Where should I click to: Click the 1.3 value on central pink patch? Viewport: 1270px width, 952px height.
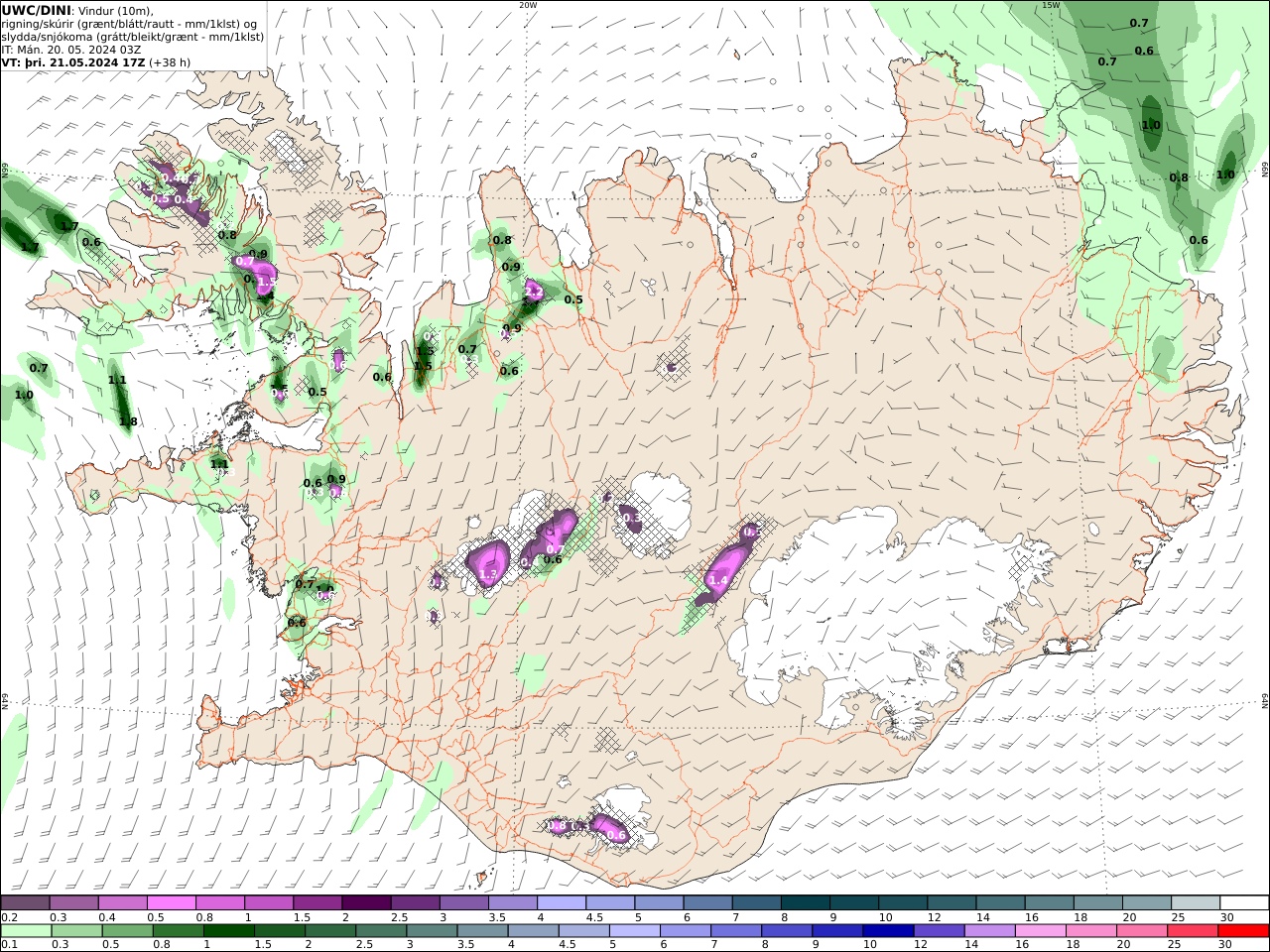(488, 575)
